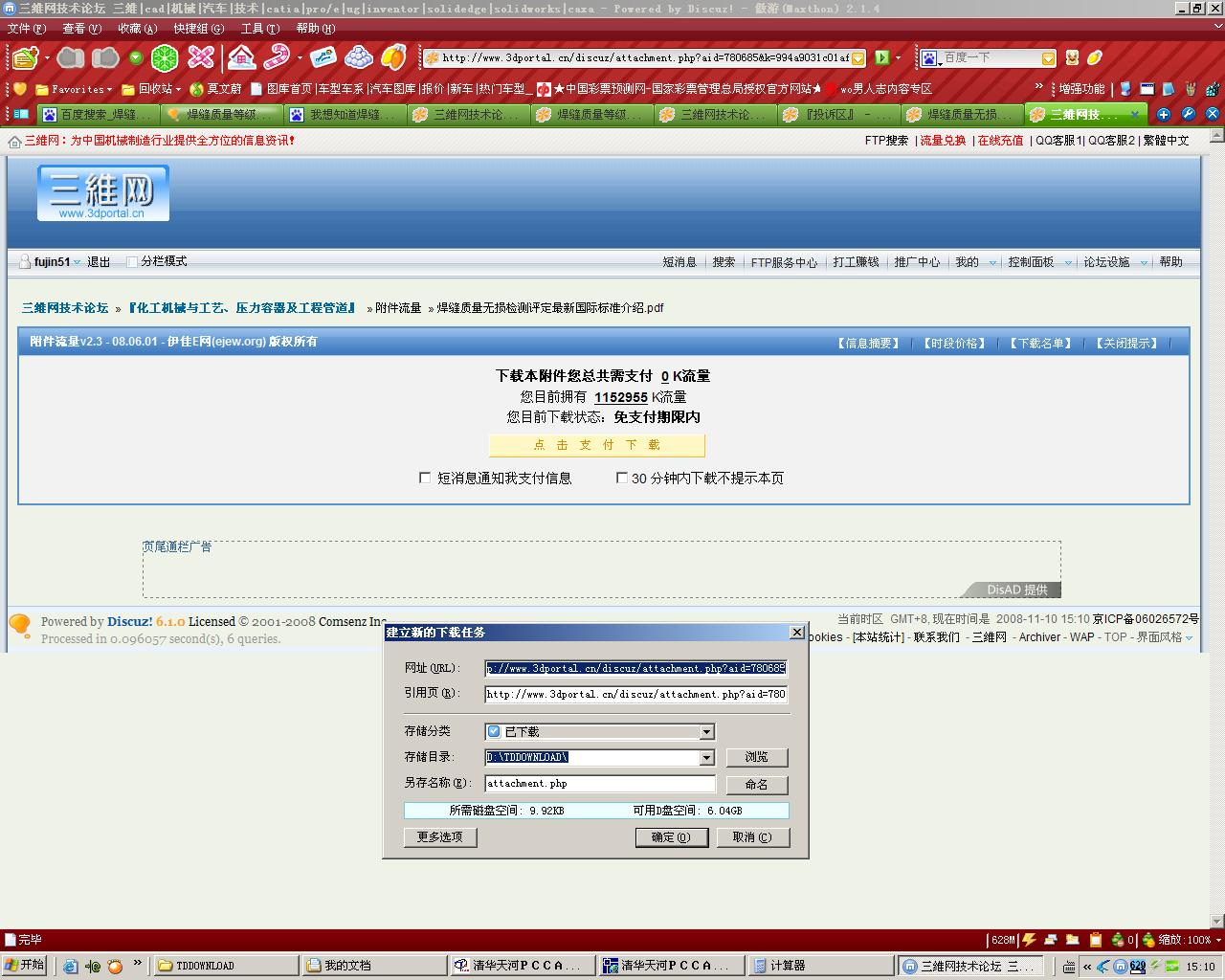Screen dimensions: 1225x980
Task: Open the 存储分类 dropdown in download dialog
Action: click(x=706, y=732)
